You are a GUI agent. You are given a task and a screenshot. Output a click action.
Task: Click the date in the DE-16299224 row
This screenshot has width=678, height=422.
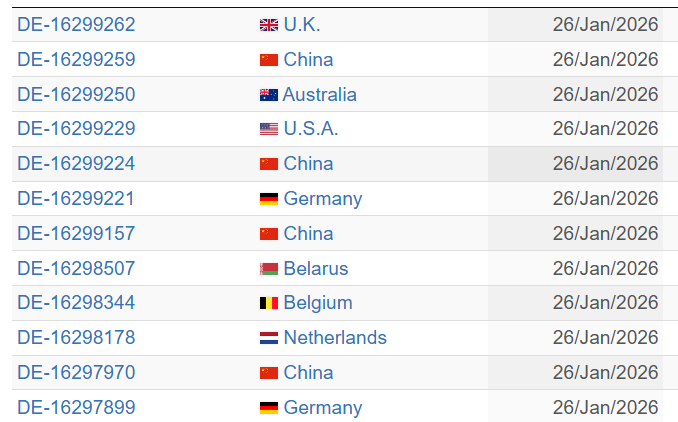coord(605,164)
